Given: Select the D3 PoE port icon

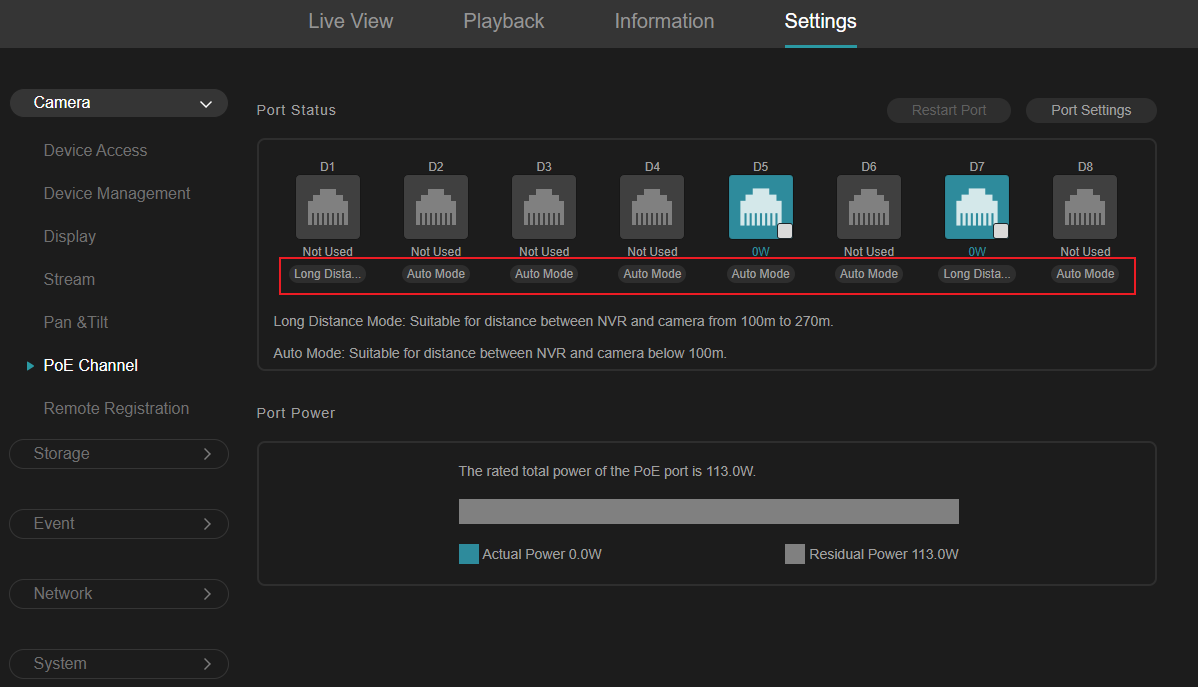Looking at the screenshot, I should 544,207.
